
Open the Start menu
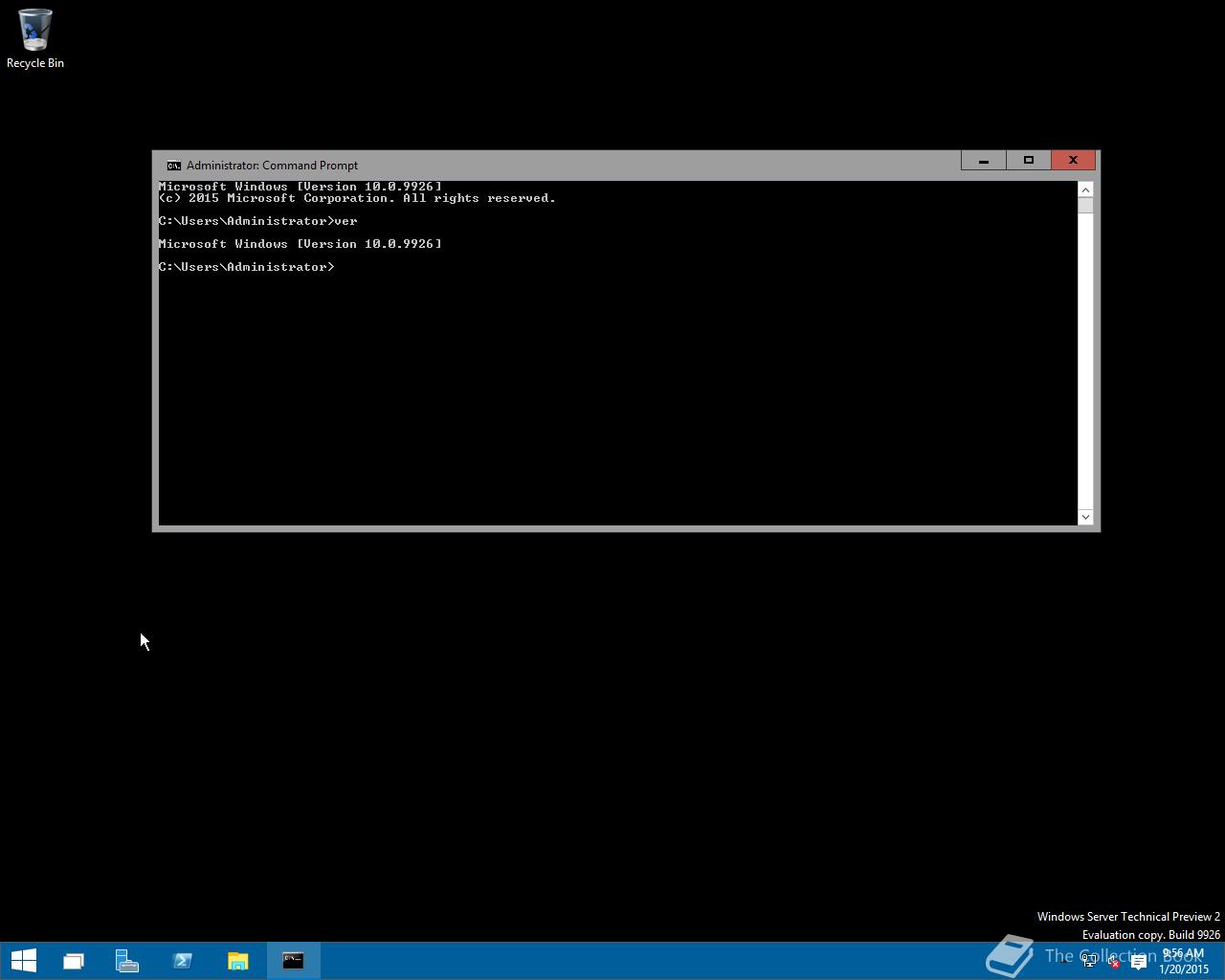[23, 960]
